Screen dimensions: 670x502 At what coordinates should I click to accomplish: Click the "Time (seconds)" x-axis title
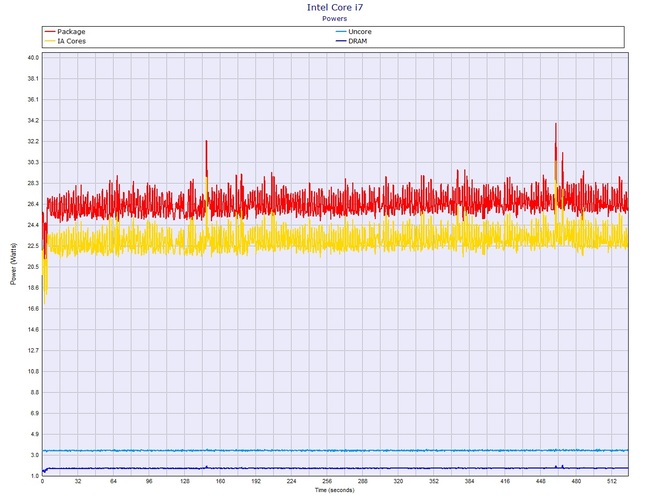point(335,490)
